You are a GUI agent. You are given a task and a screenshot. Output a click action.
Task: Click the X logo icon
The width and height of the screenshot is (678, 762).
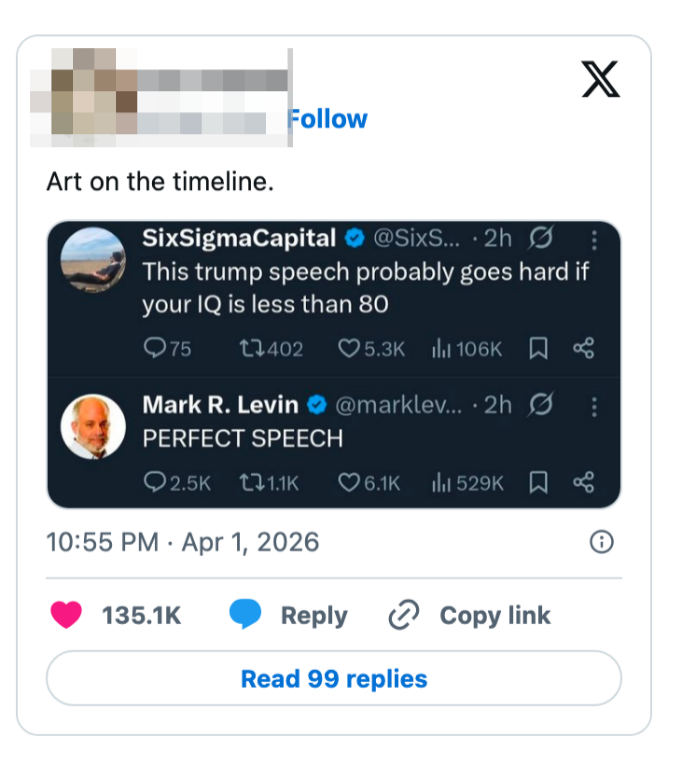600,79
